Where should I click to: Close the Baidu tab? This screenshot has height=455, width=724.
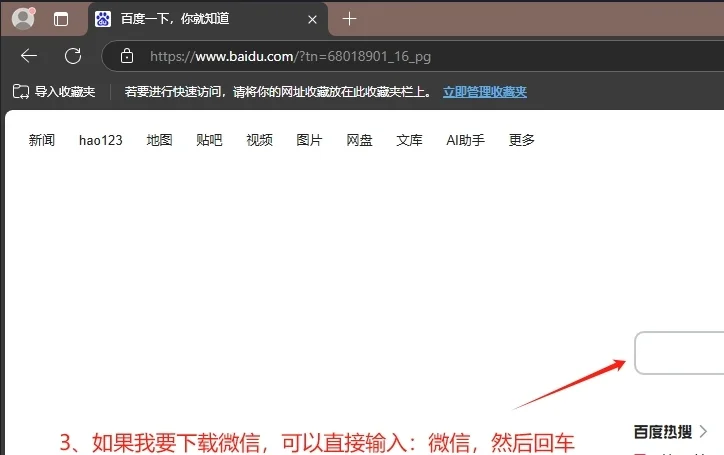[312, 19]
